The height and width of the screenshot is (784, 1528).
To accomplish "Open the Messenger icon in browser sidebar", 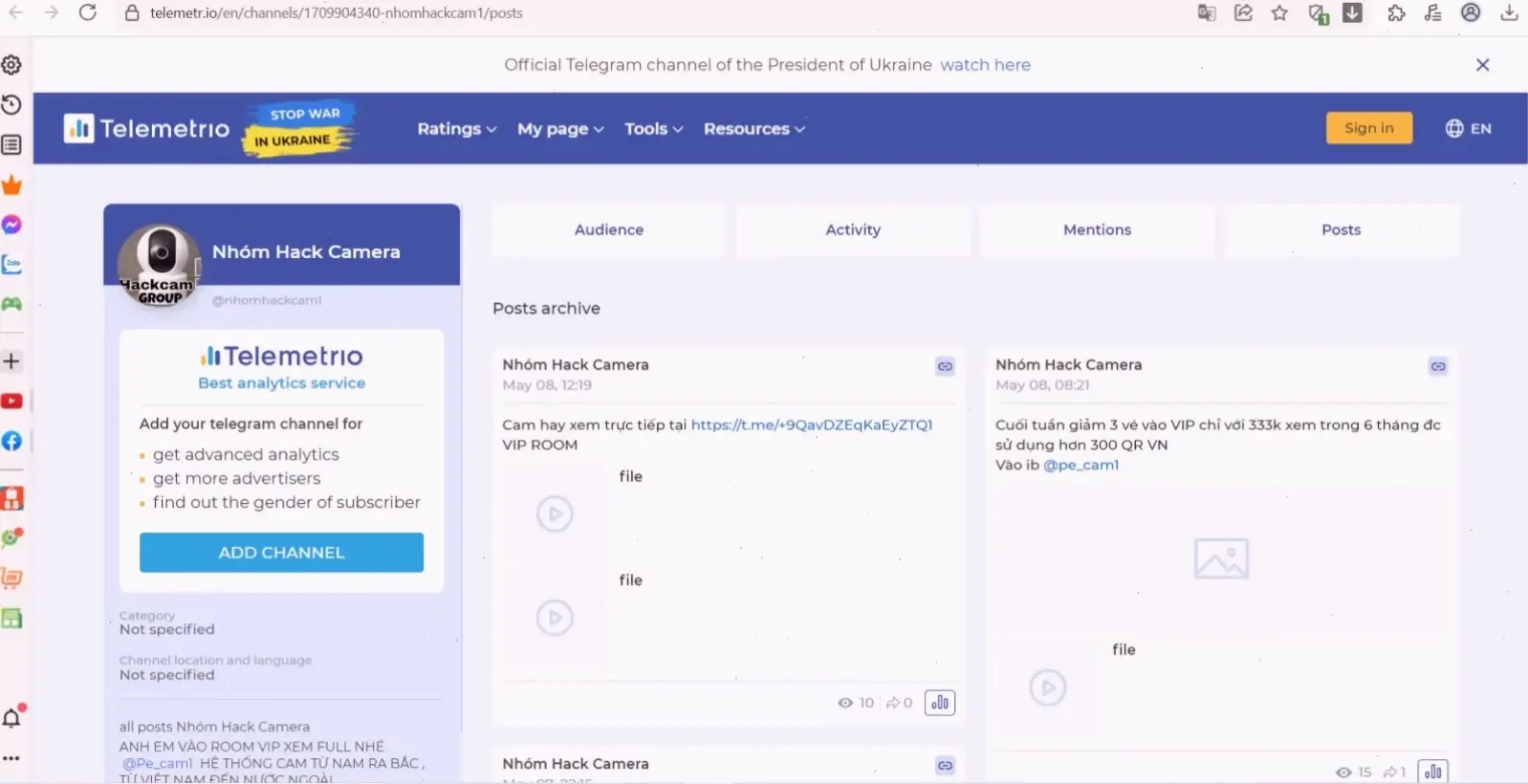I will coord(11,225).
